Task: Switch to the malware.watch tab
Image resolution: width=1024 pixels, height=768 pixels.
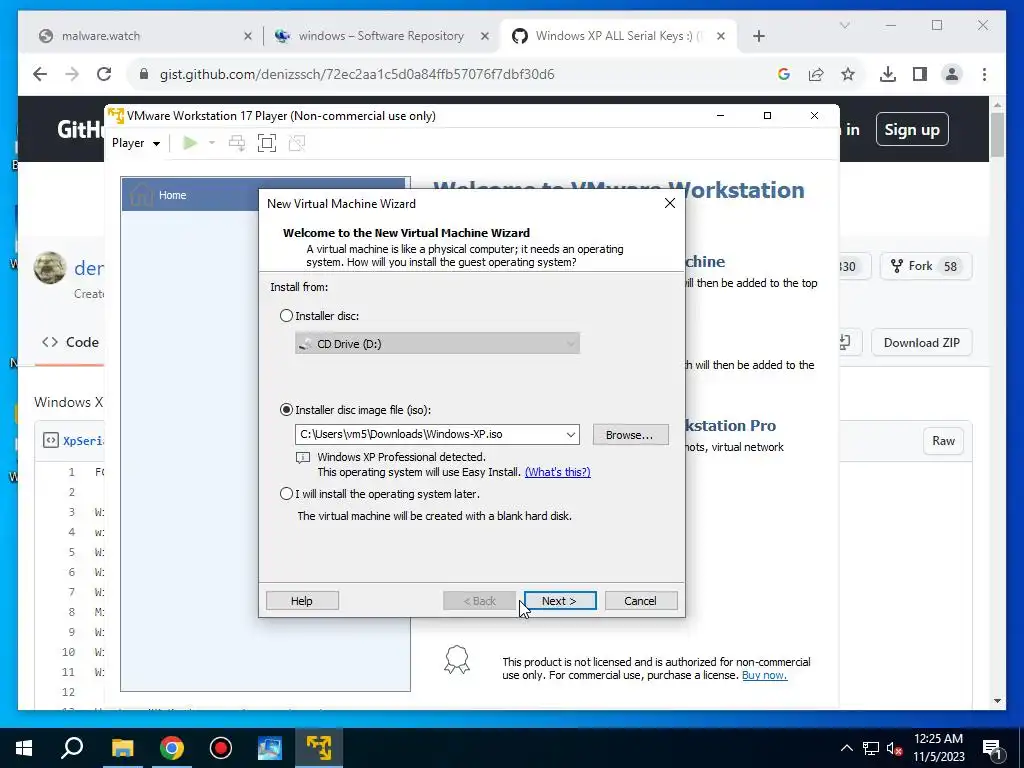Action: click(x=144, y=36)
